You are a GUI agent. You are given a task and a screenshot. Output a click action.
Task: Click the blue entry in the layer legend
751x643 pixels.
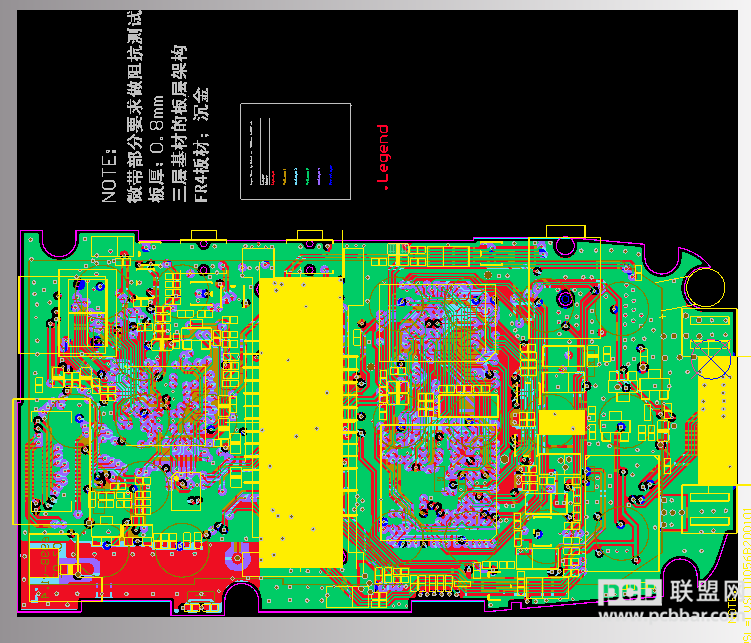click(x=331, y=175)
